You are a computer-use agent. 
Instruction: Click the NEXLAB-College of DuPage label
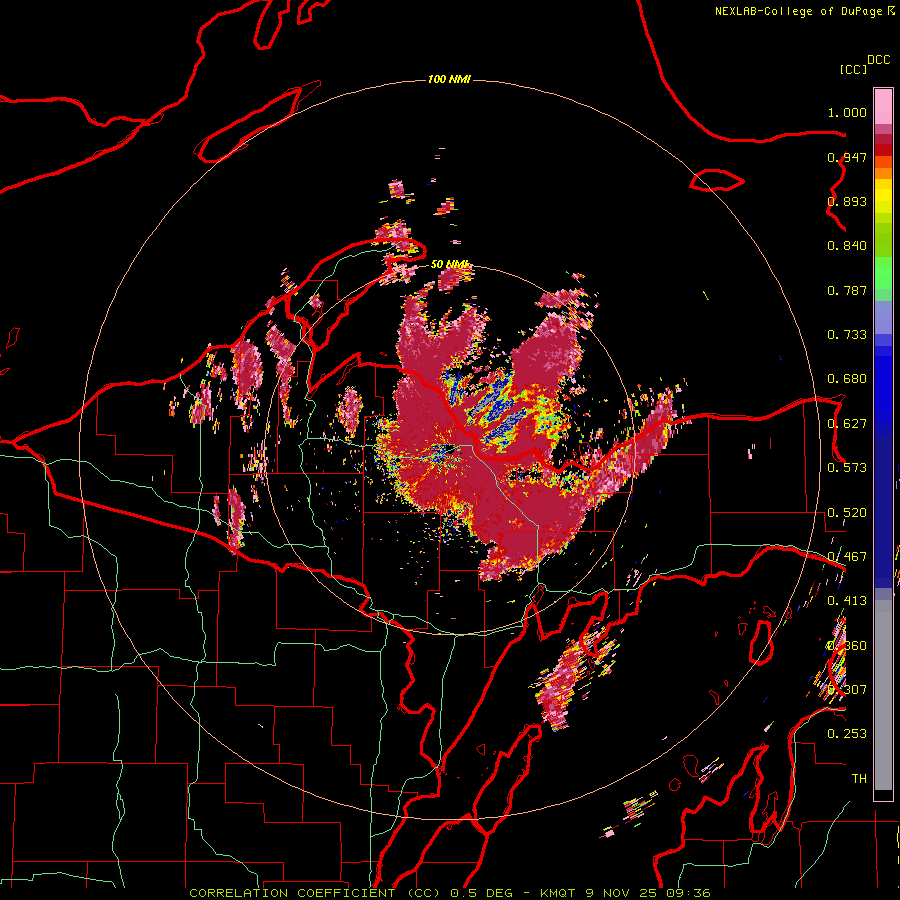(798, 11)
